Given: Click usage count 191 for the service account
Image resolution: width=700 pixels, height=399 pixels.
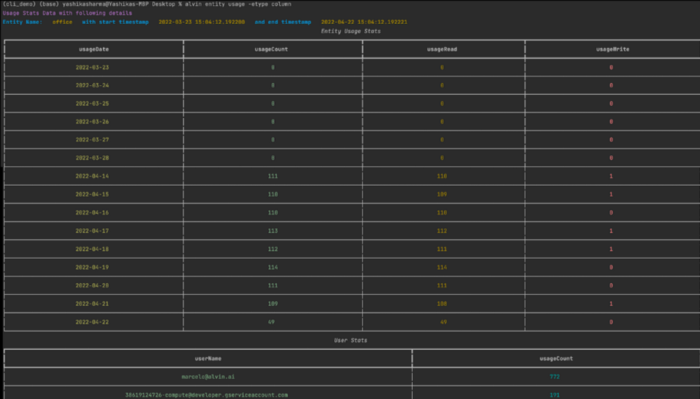Looking at the screenshot, I should pyautogui.click(x=554, y=395).
